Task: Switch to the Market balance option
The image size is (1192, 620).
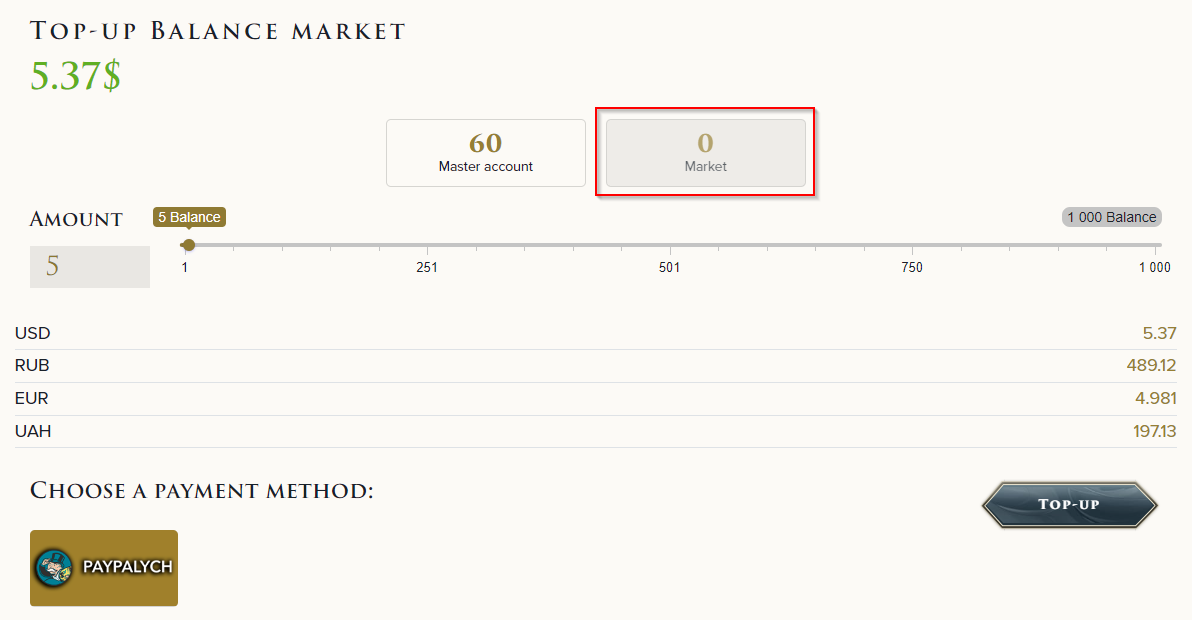Action: coord(705,153)
